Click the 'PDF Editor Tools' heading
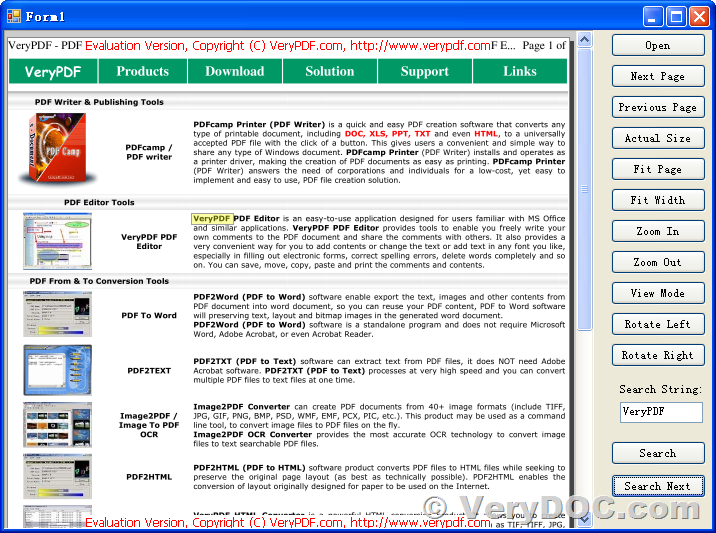716x533 pixels. 99,202
